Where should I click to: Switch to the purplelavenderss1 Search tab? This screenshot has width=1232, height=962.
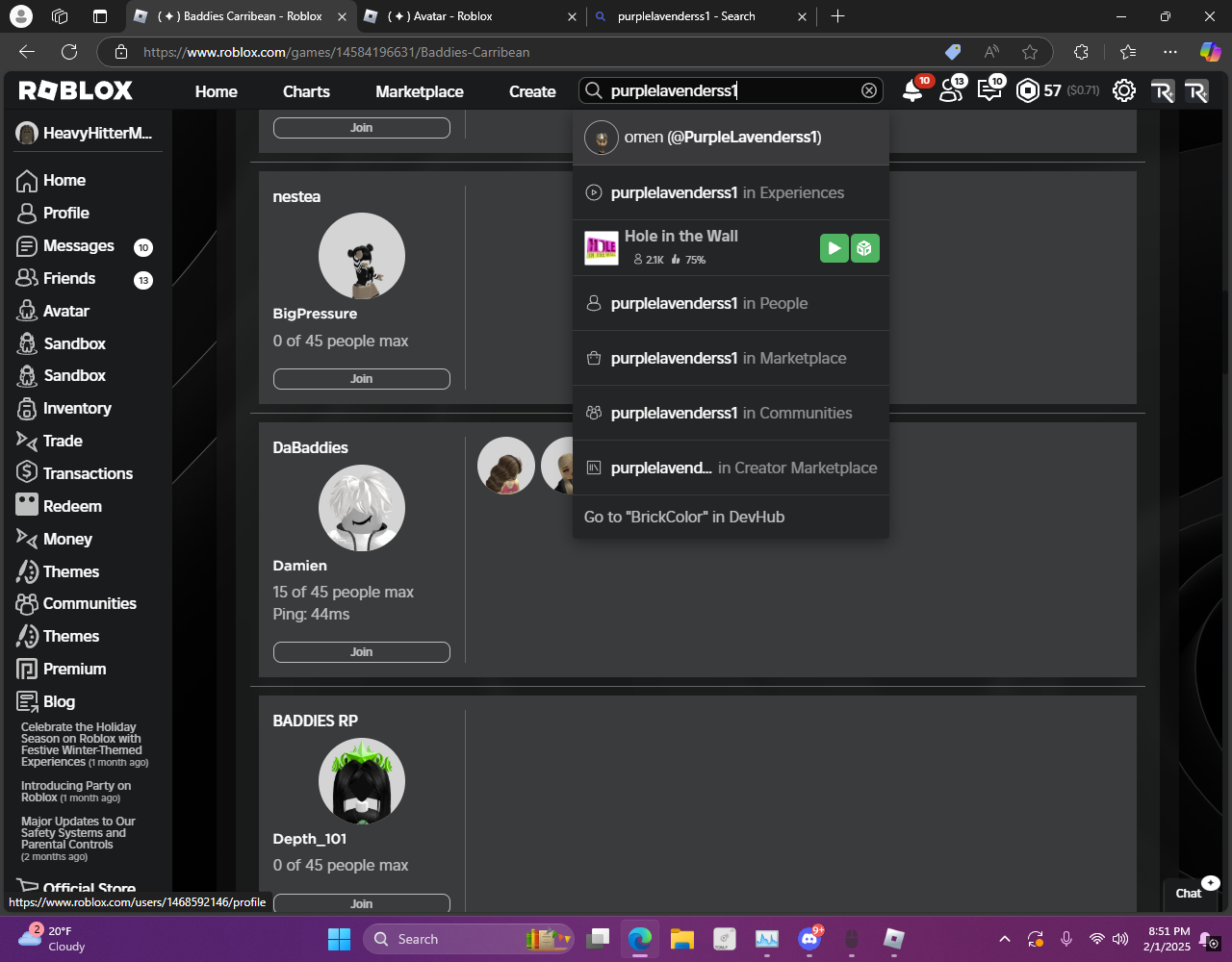tap(701, 16)
